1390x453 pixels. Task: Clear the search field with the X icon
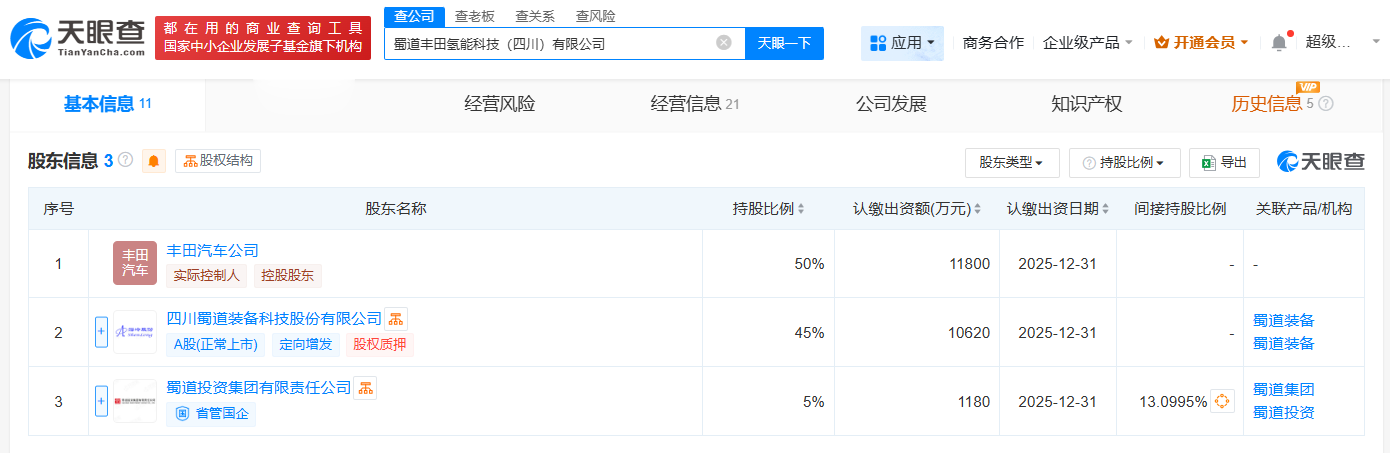[724, 43]
